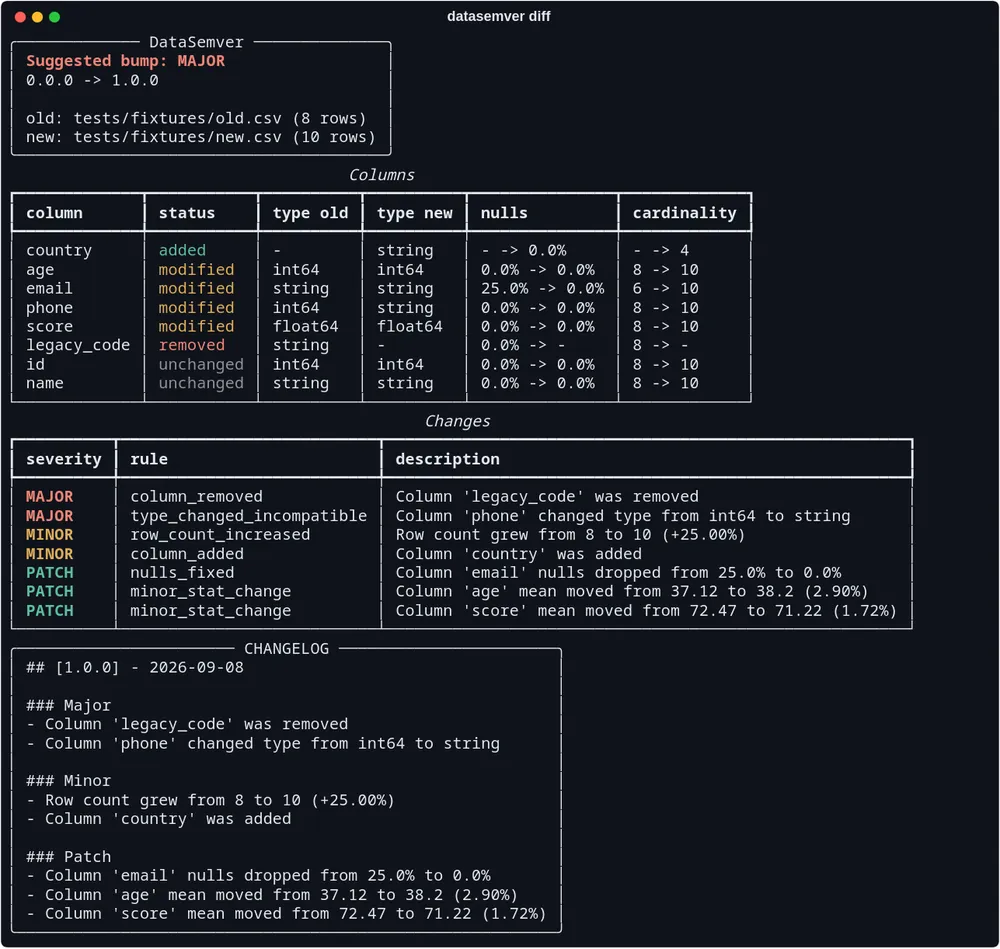1000x949 pixels.
Task: Click 'unchanged' status in the id row
Action: (x=201, y=365)
